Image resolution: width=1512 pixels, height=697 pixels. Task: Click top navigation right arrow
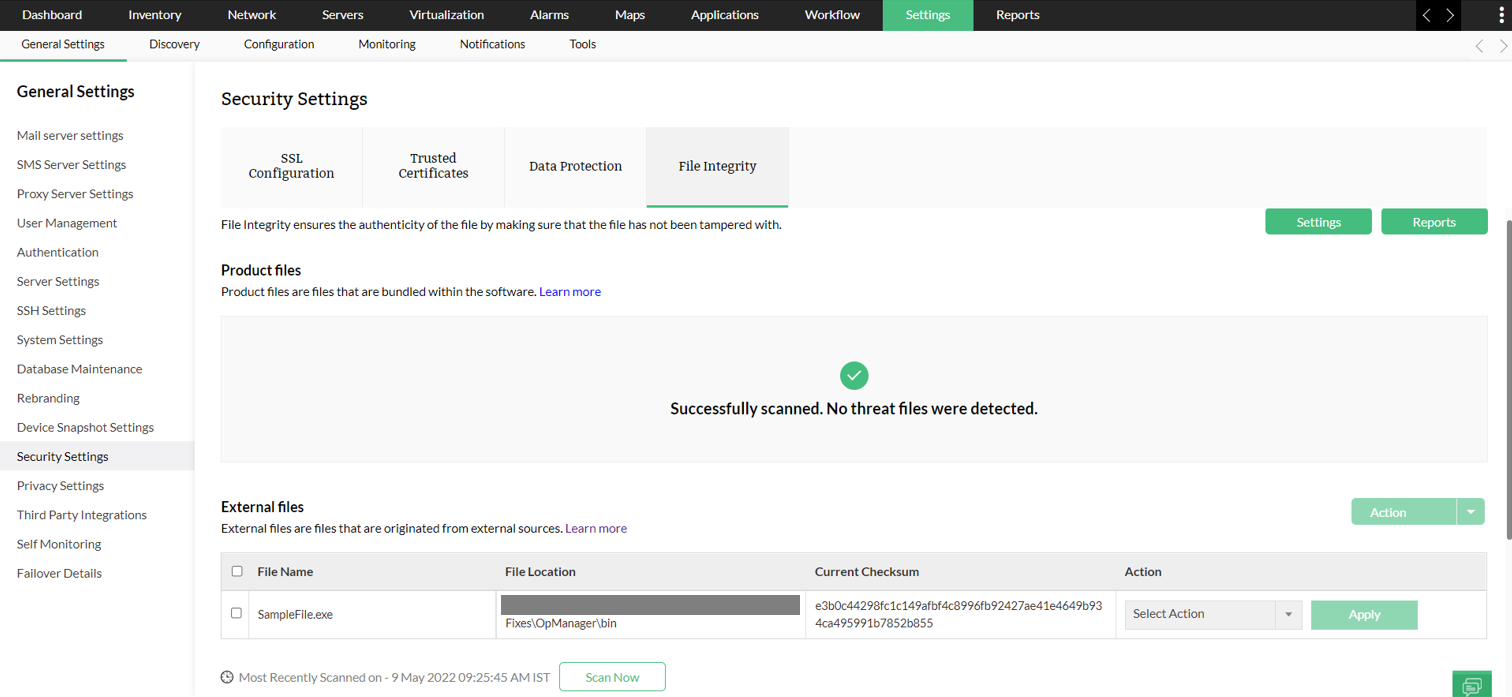(x=1450, y=15)
